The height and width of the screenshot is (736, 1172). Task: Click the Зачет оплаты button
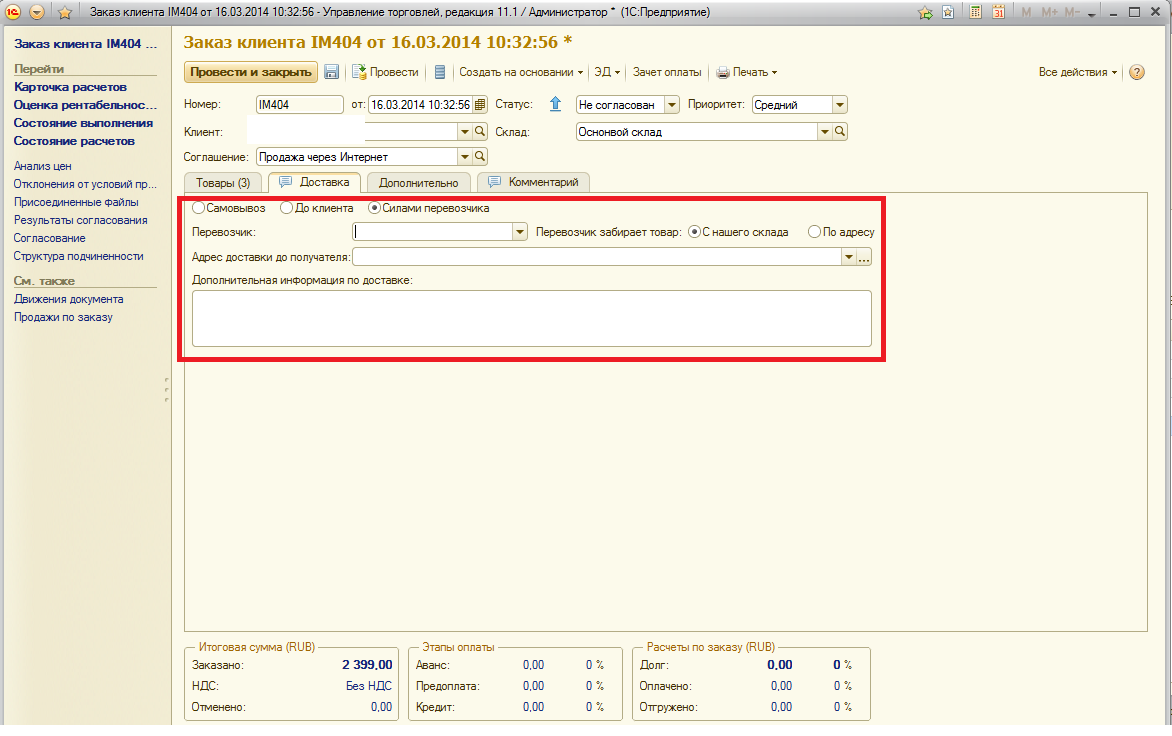(x=667, y=72)
